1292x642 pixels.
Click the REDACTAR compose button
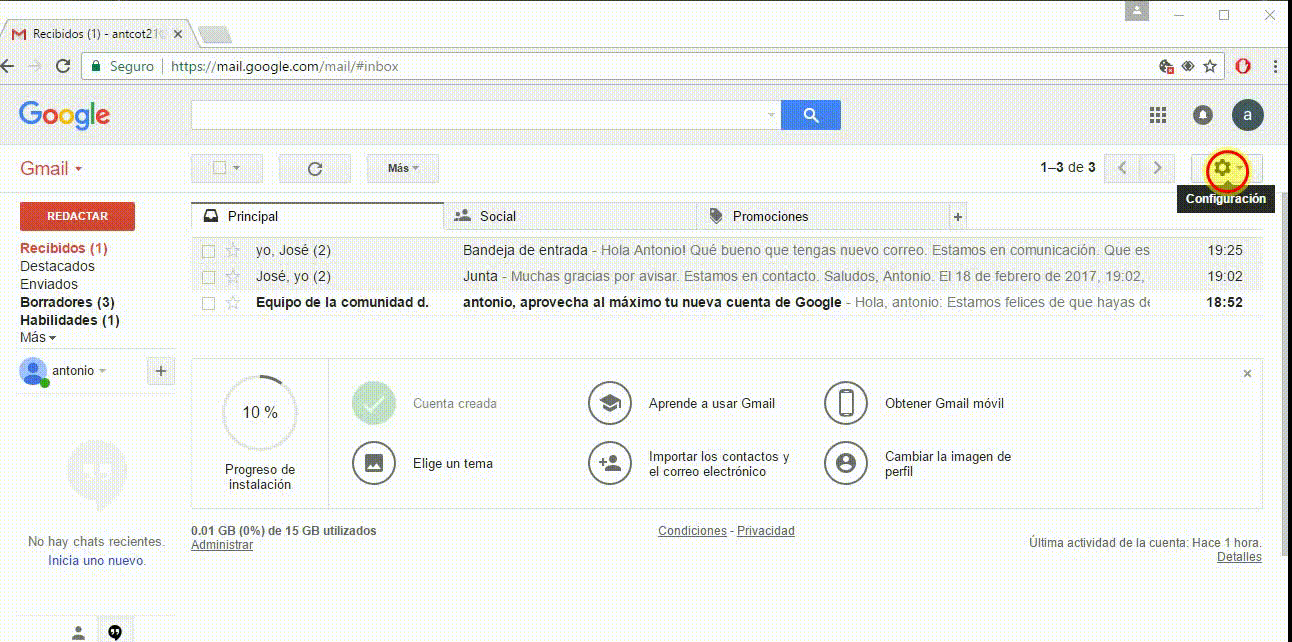(78, 216)
